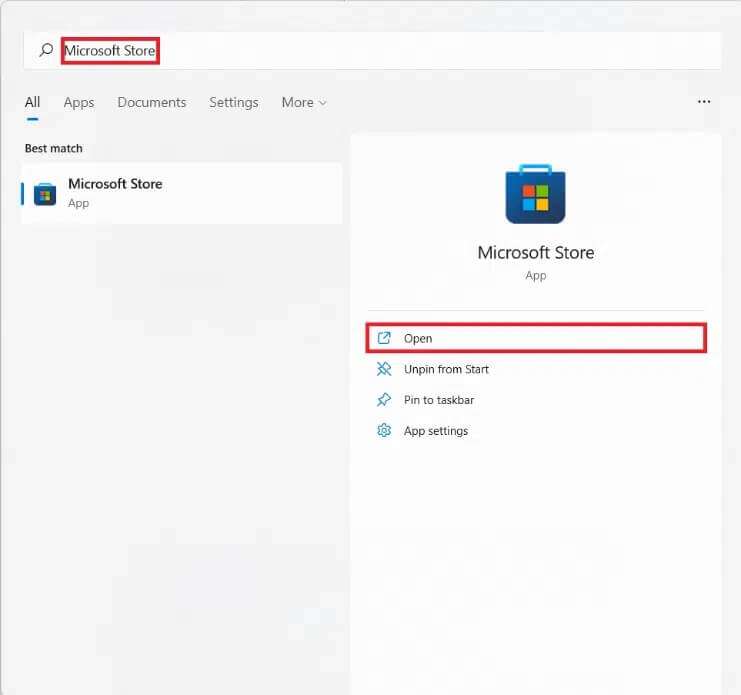The image size is (741, 695).
Task: Click the Best match heading
Action: (53, 148)
